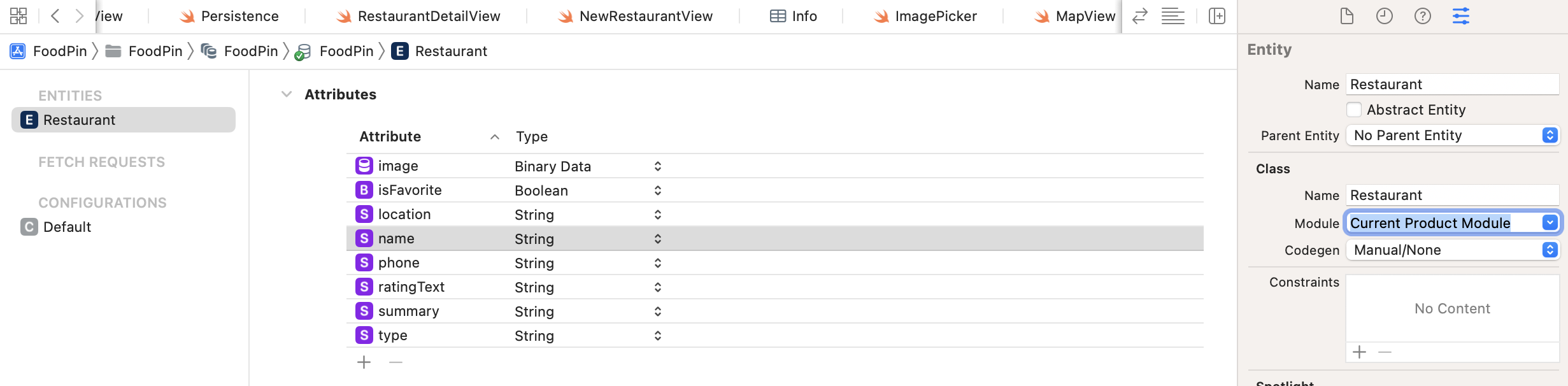Open the Parent Entity dropdown
This screenshot has width=1568, height=386.
coord(1550,135)
